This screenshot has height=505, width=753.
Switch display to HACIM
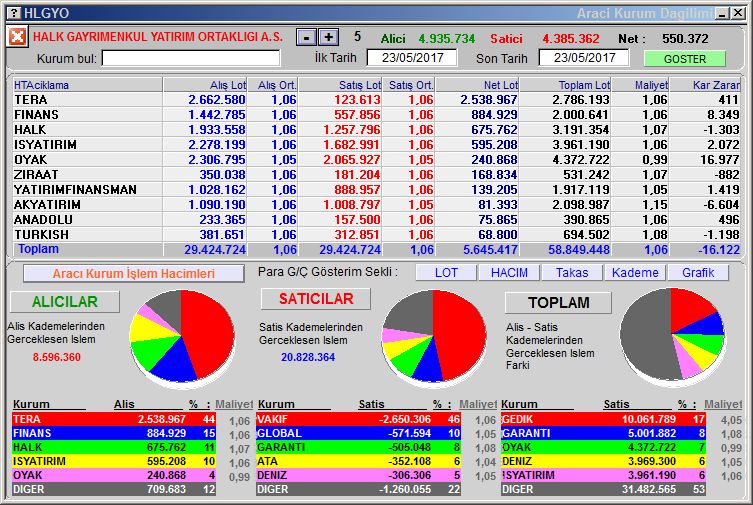click(x=509, y=273)
